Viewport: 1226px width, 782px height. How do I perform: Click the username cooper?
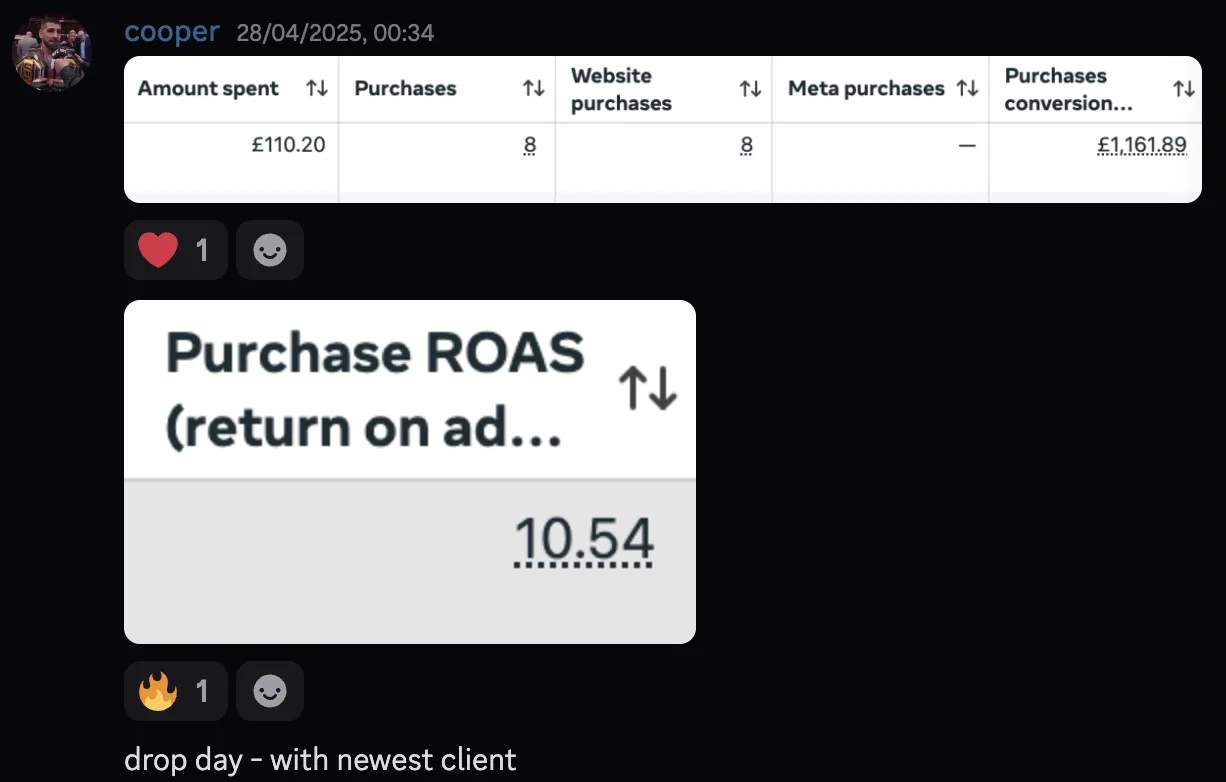pyautogui.click(x=172, y=32)
